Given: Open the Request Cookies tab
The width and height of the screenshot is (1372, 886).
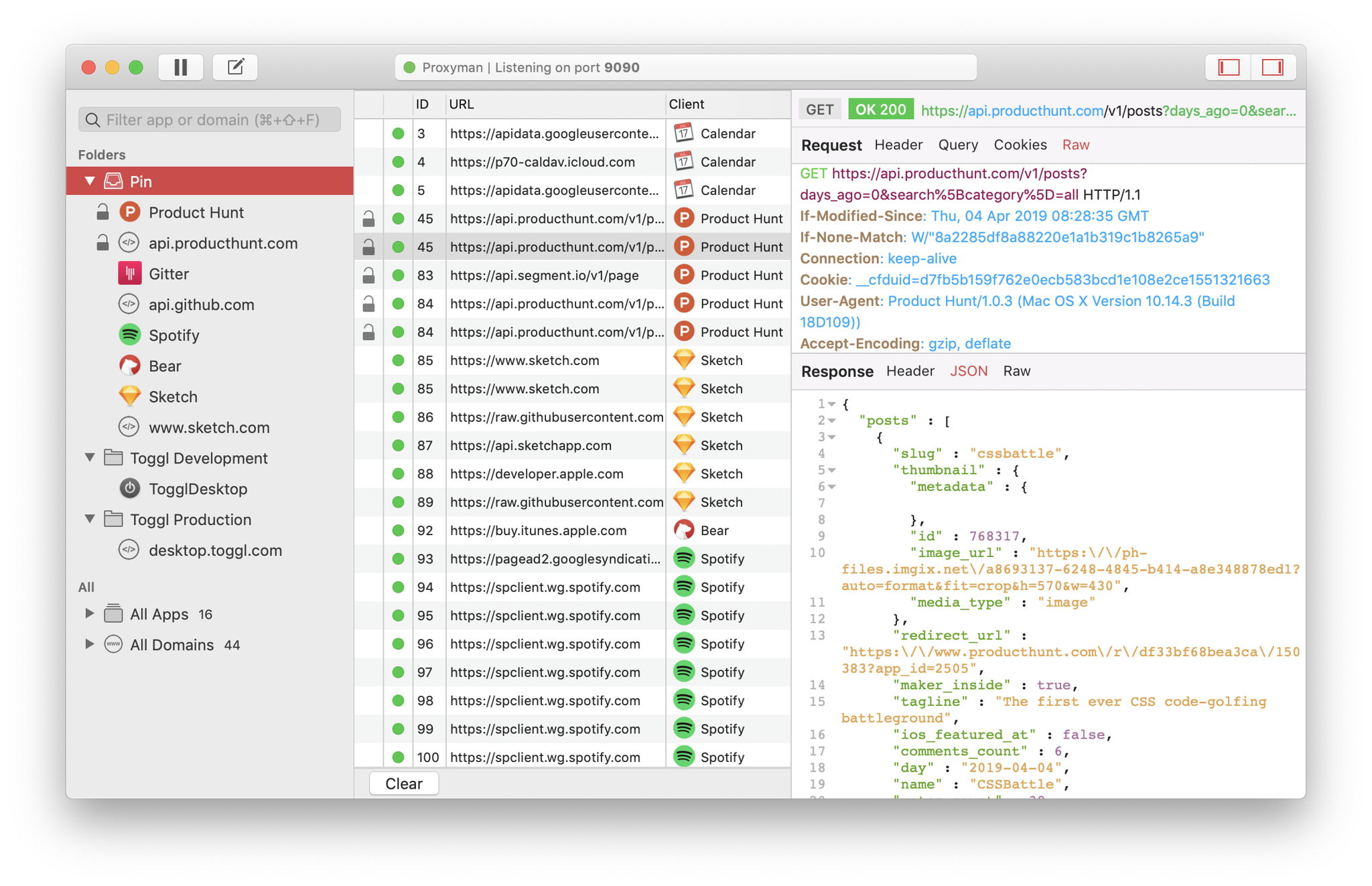Looking at the screenshot, I should click(x=1020, y=145).
